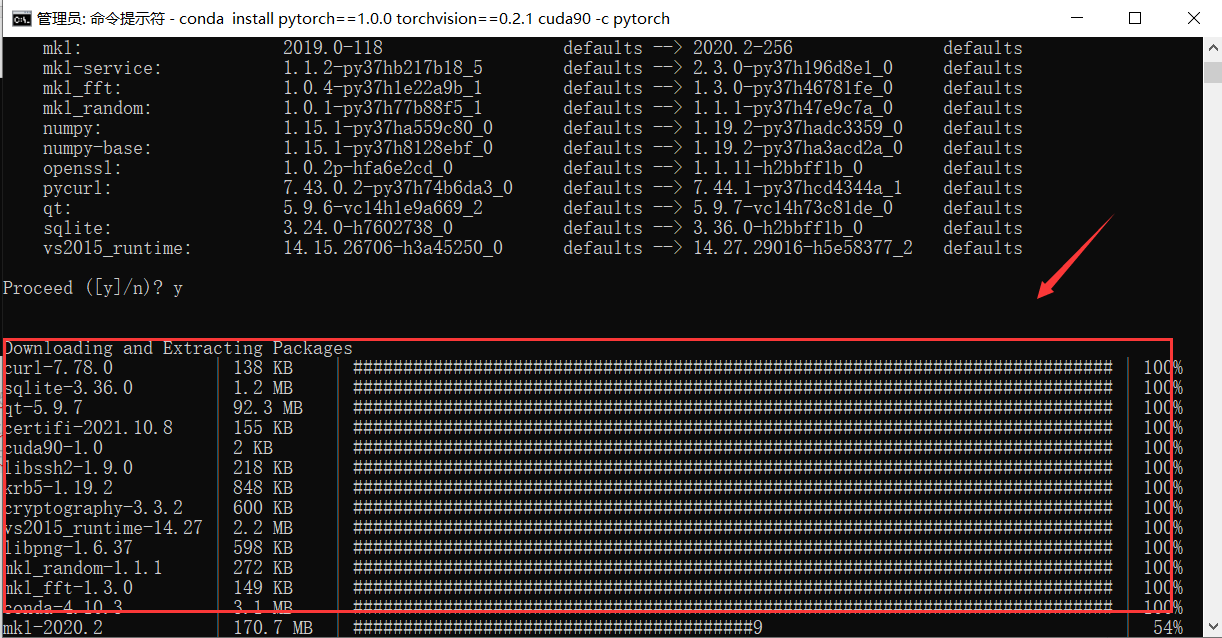Click version '3.24.0-h7602738_0'
This screenshot has height=638, width=1222.
click(368, 228)
